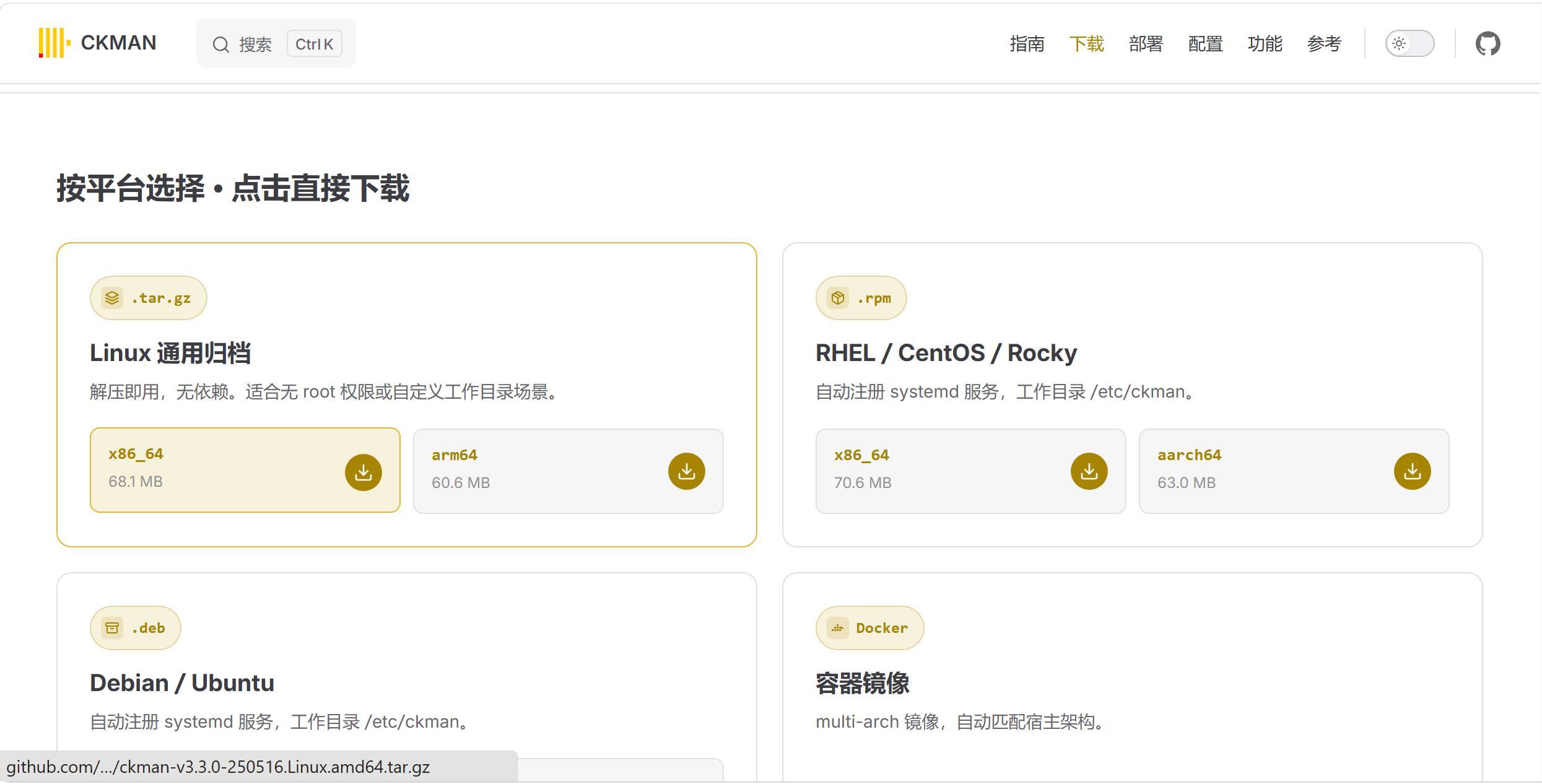The width and height of the screenshot is (1542, 784).
Task: Click the 容器镜像 card title
Action: coord(863,683)
